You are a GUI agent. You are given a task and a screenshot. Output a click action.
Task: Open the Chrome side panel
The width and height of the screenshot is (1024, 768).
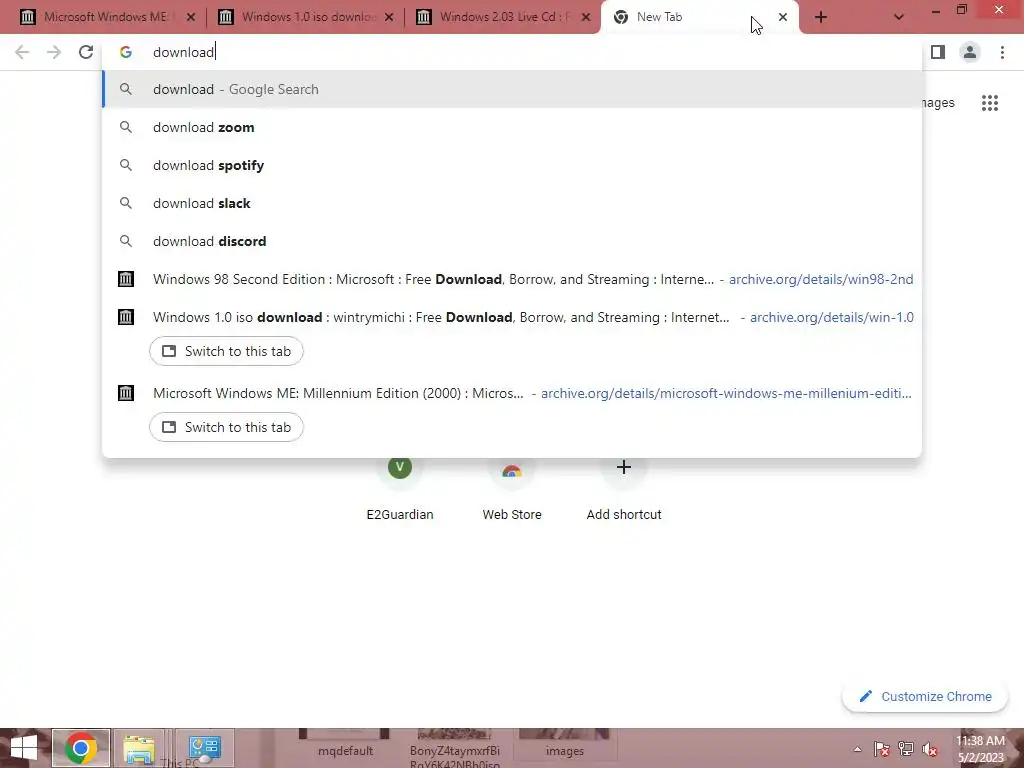point(938,52)
